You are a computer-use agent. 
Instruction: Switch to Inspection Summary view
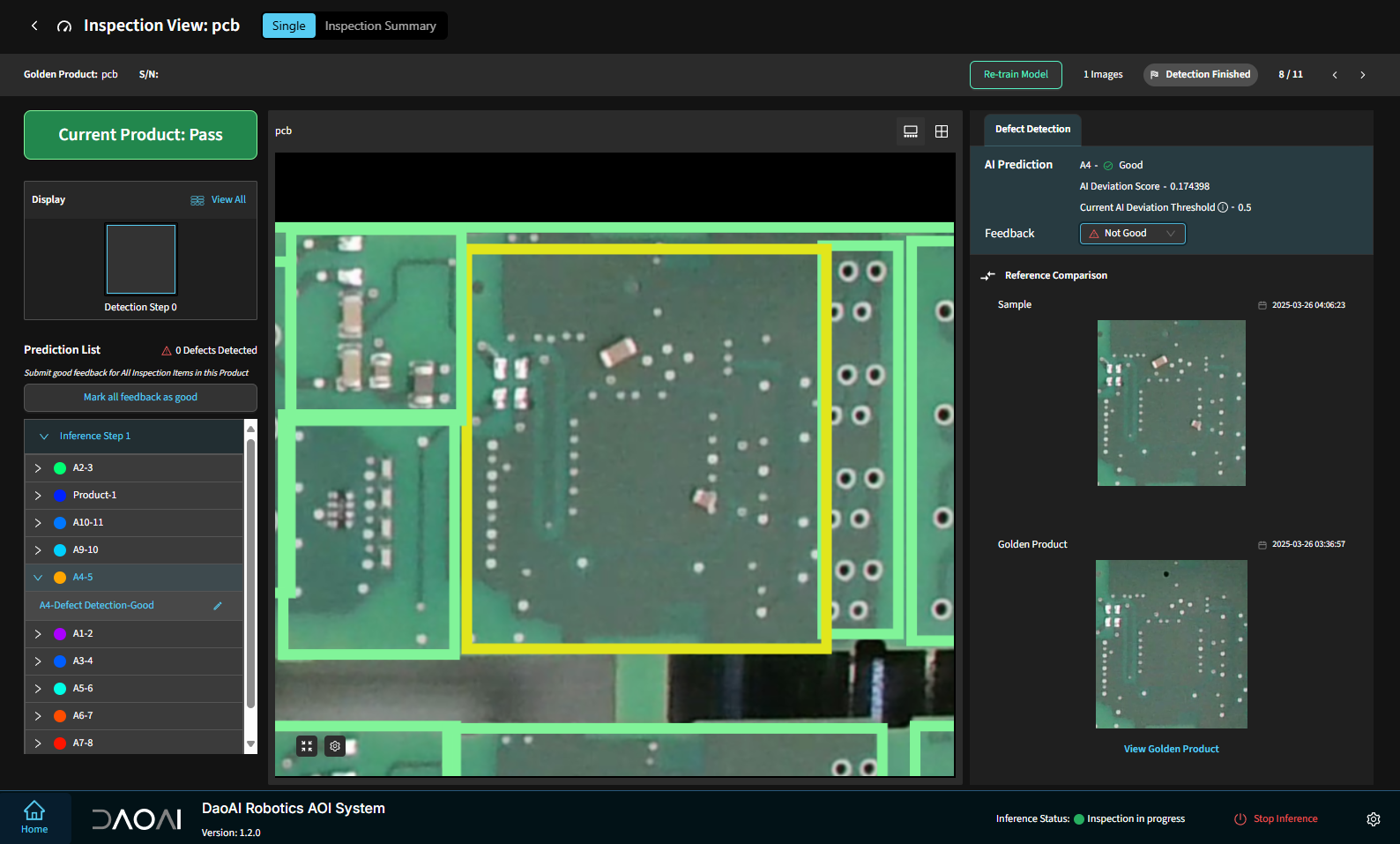point(380,26)
